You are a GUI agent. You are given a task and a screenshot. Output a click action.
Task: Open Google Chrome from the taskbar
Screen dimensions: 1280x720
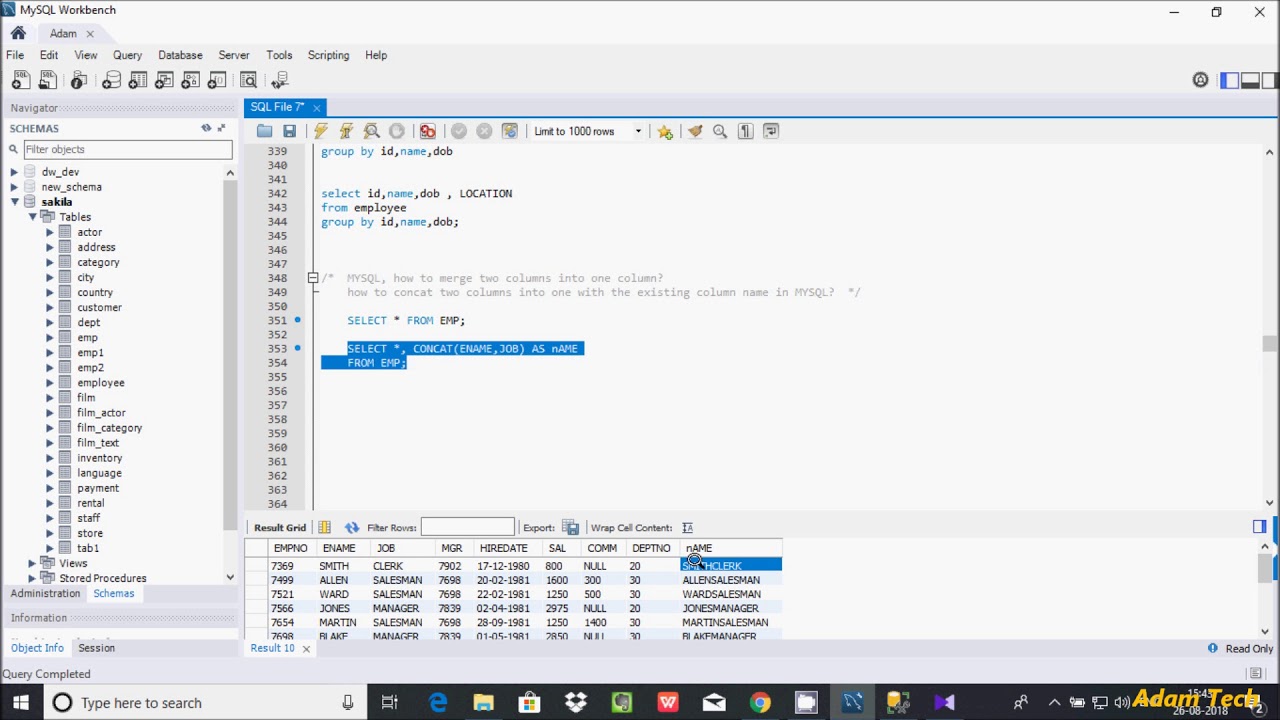(x=760, y=703)
